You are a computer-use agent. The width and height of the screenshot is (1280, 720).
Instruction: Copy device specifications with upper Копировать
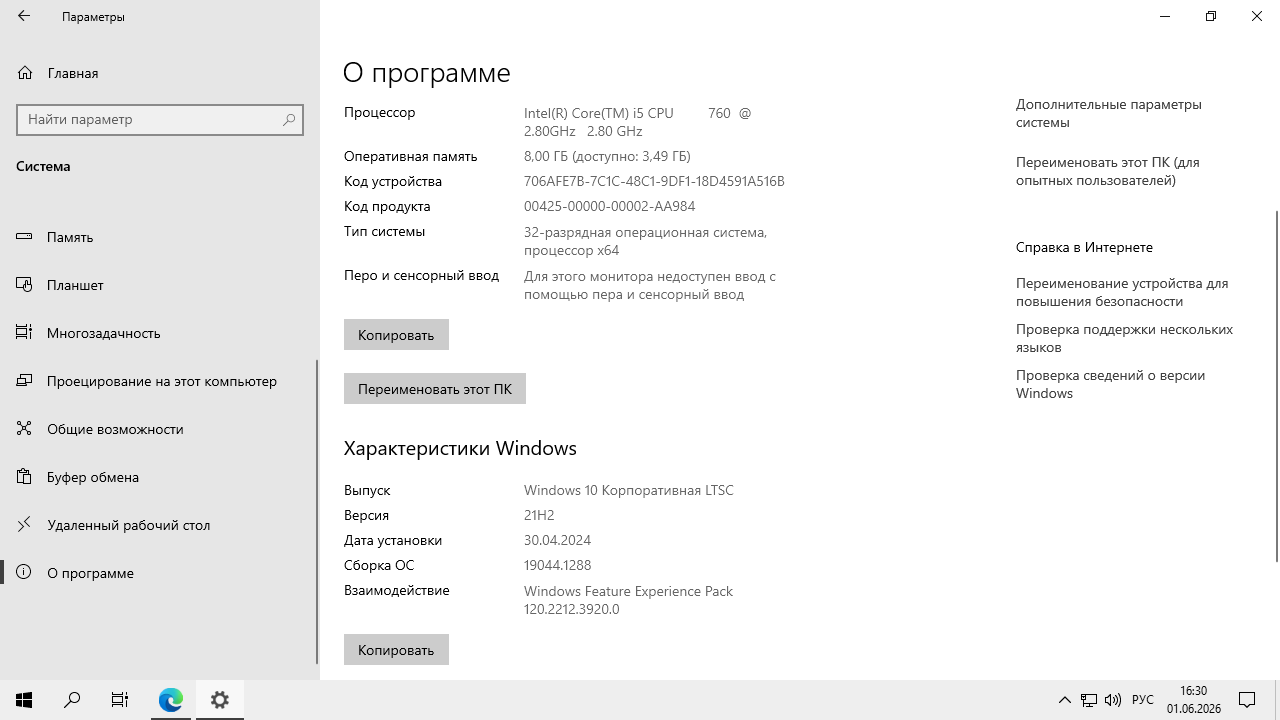tap(396, 335)
